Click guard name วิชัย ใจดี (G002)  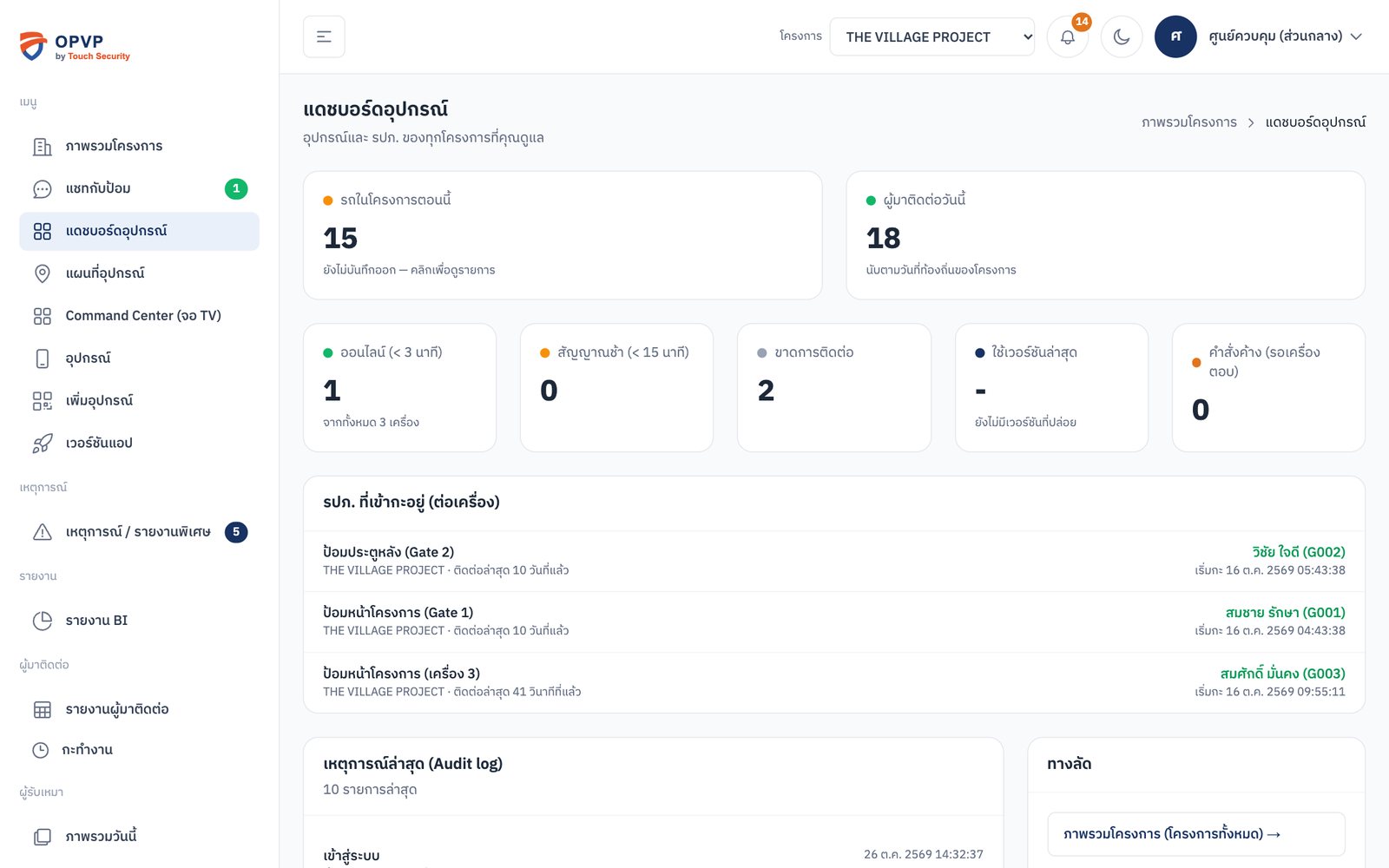click(1298, 552)
